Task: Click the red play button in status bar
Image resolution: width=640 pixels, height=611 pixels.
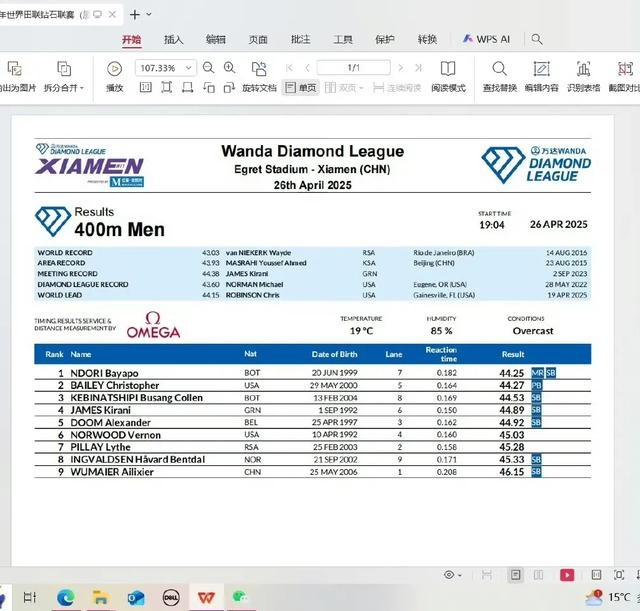Action: pyautogui.click(x=567, y=575)
